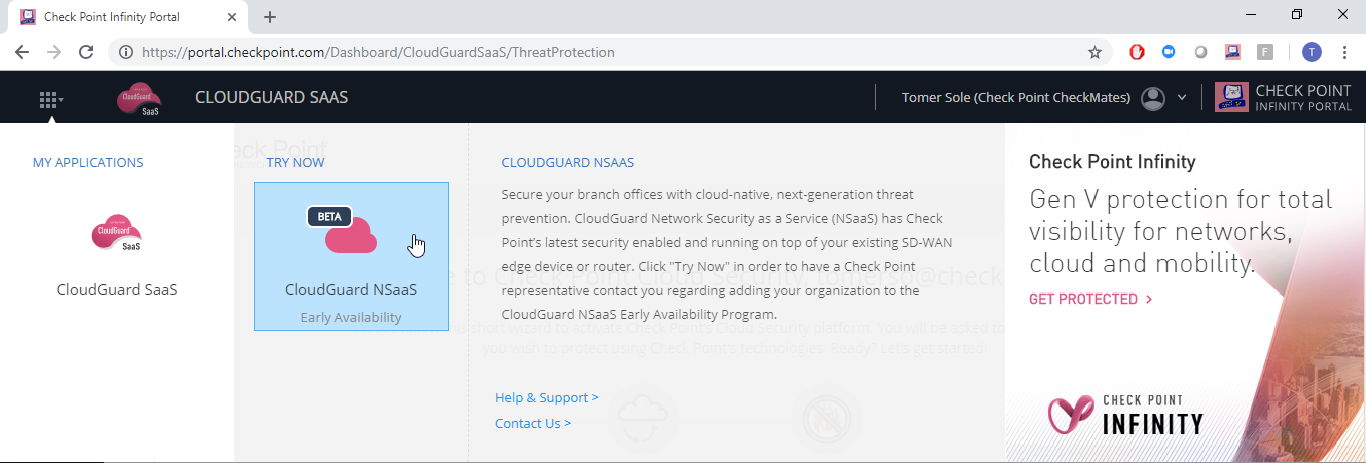Click the Early Availability label
Screen dimensions: 1366x463
(351, 317)
